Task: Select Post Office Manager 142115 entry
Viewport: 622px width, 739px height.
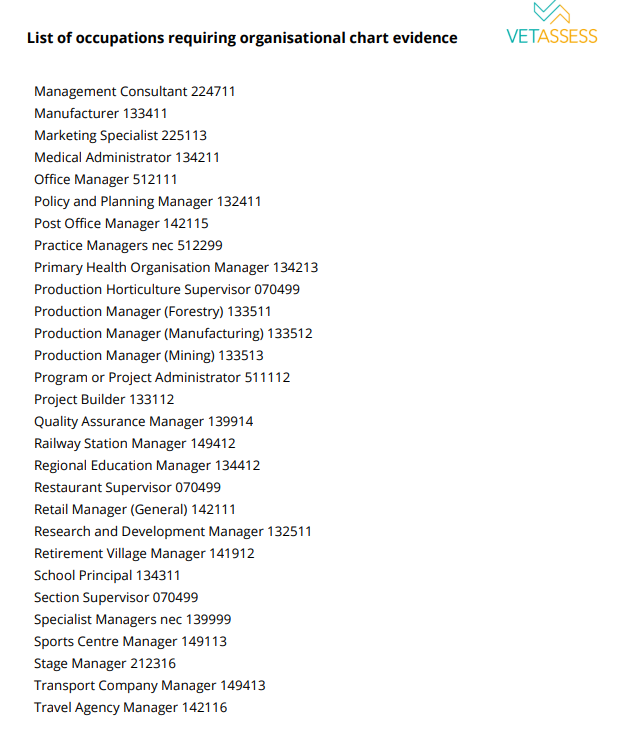Action: click(121, 223)
